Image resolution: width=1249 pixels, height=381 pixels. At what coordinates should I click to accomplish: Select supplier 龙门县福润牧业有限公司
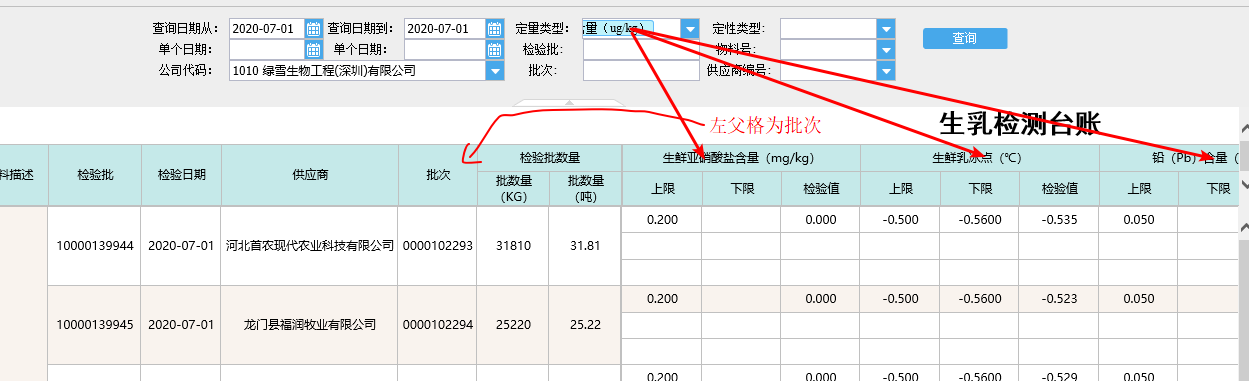pyautogui.click(x=309, y=325)
